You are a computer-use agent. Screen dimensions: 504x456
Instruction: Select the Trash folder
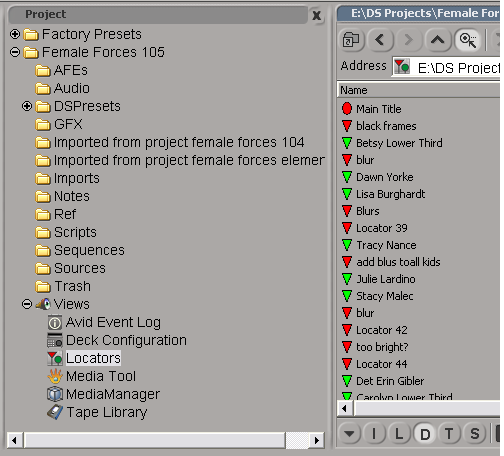[63, 286]
